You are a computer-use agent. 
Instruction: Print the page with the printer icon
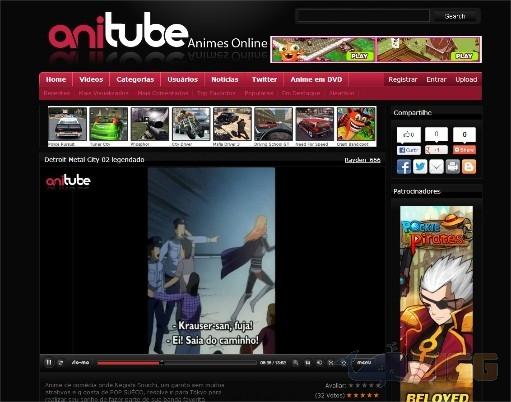pos(453,167)
